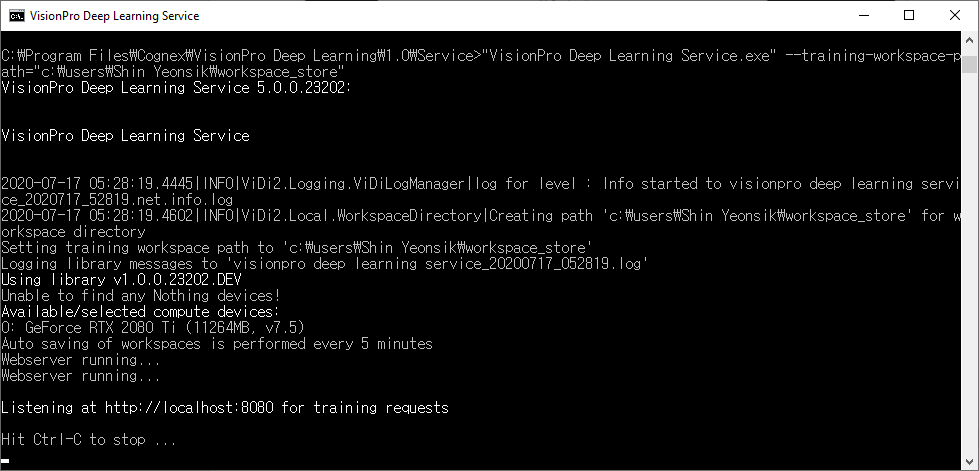Viewport: 979px width, 471px height.
Task: Click the 'Logging library messages to' log filename line
Action: pos(325,264)
